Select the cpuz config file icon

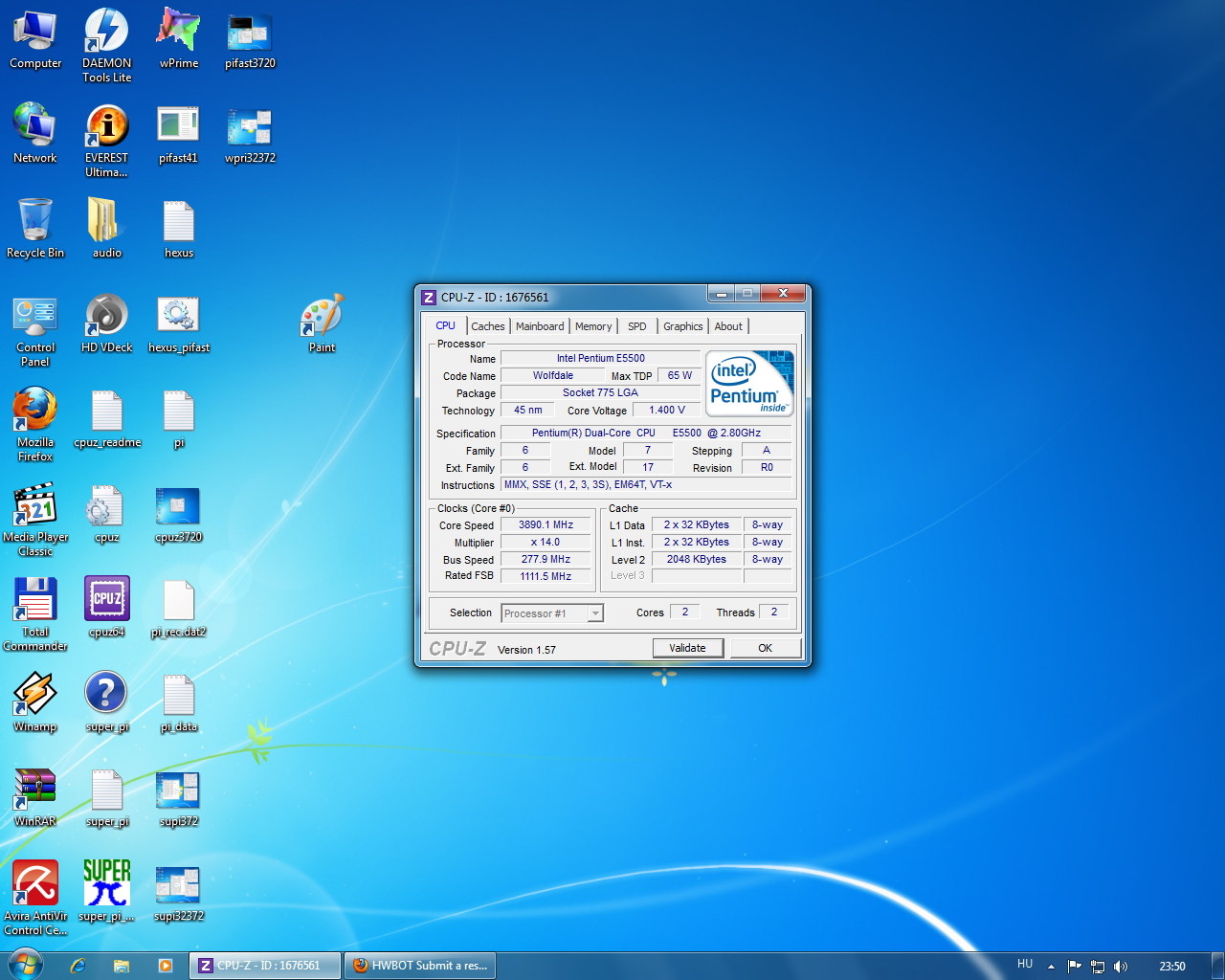(106, 514)
